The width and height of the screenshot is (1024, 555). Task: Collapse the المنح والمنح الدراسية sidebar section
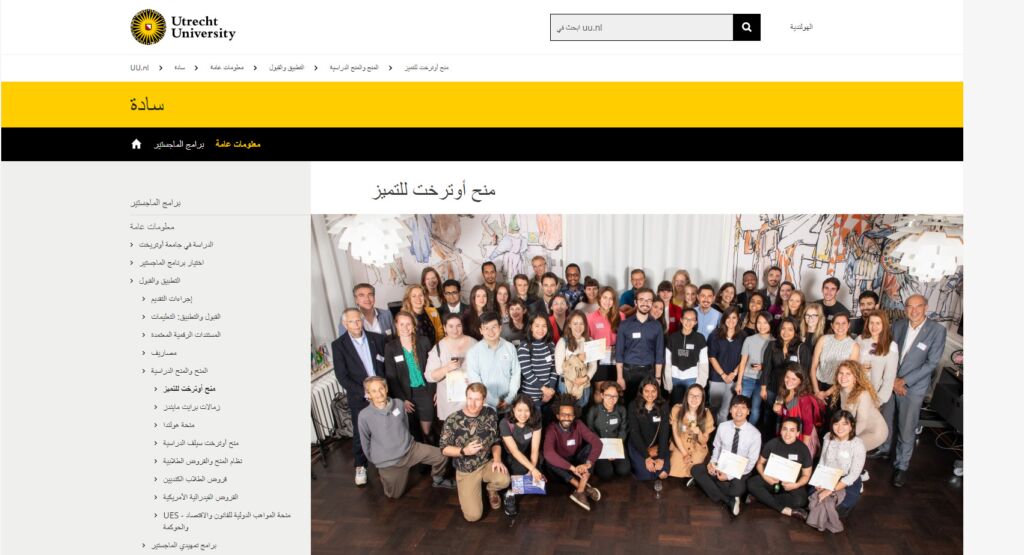coord(144,371)
